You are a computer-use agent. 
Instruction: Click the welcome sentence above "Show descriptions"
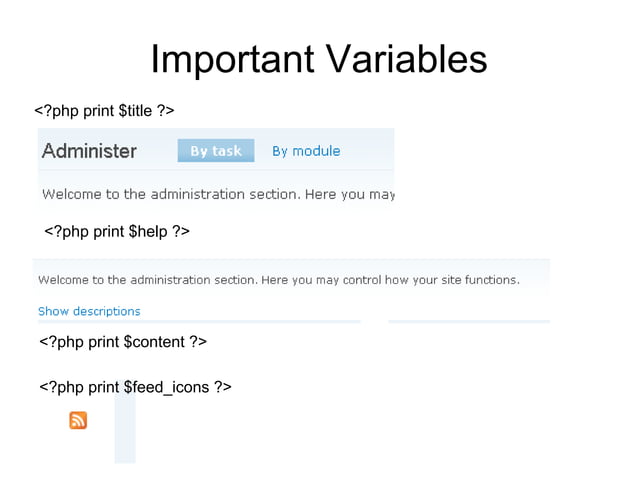click(x=278, y=280)
